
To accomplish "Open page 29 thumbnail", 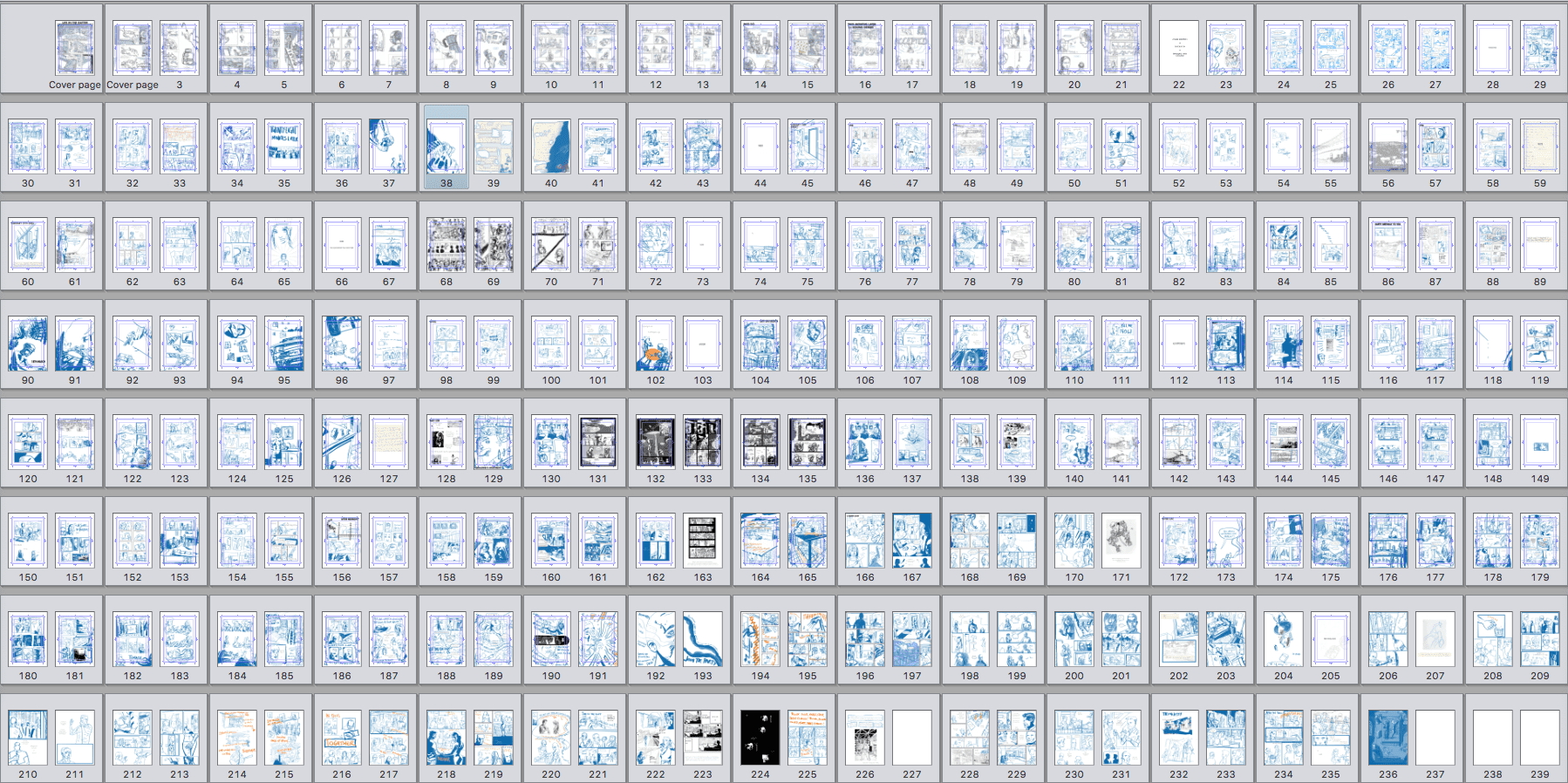I will [1540, 48].
